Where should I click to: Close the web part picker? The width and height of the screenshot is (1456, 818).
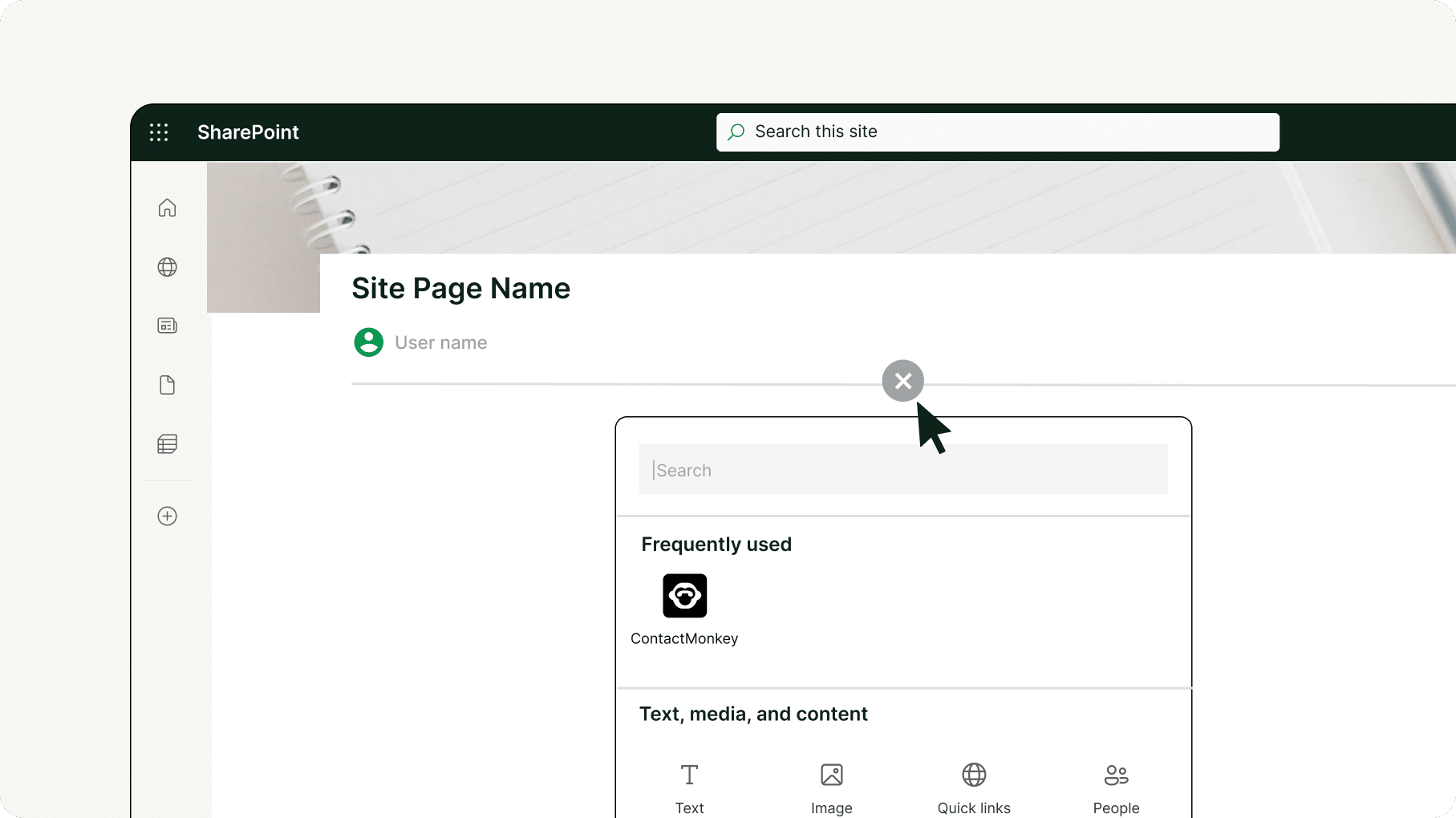902,381
